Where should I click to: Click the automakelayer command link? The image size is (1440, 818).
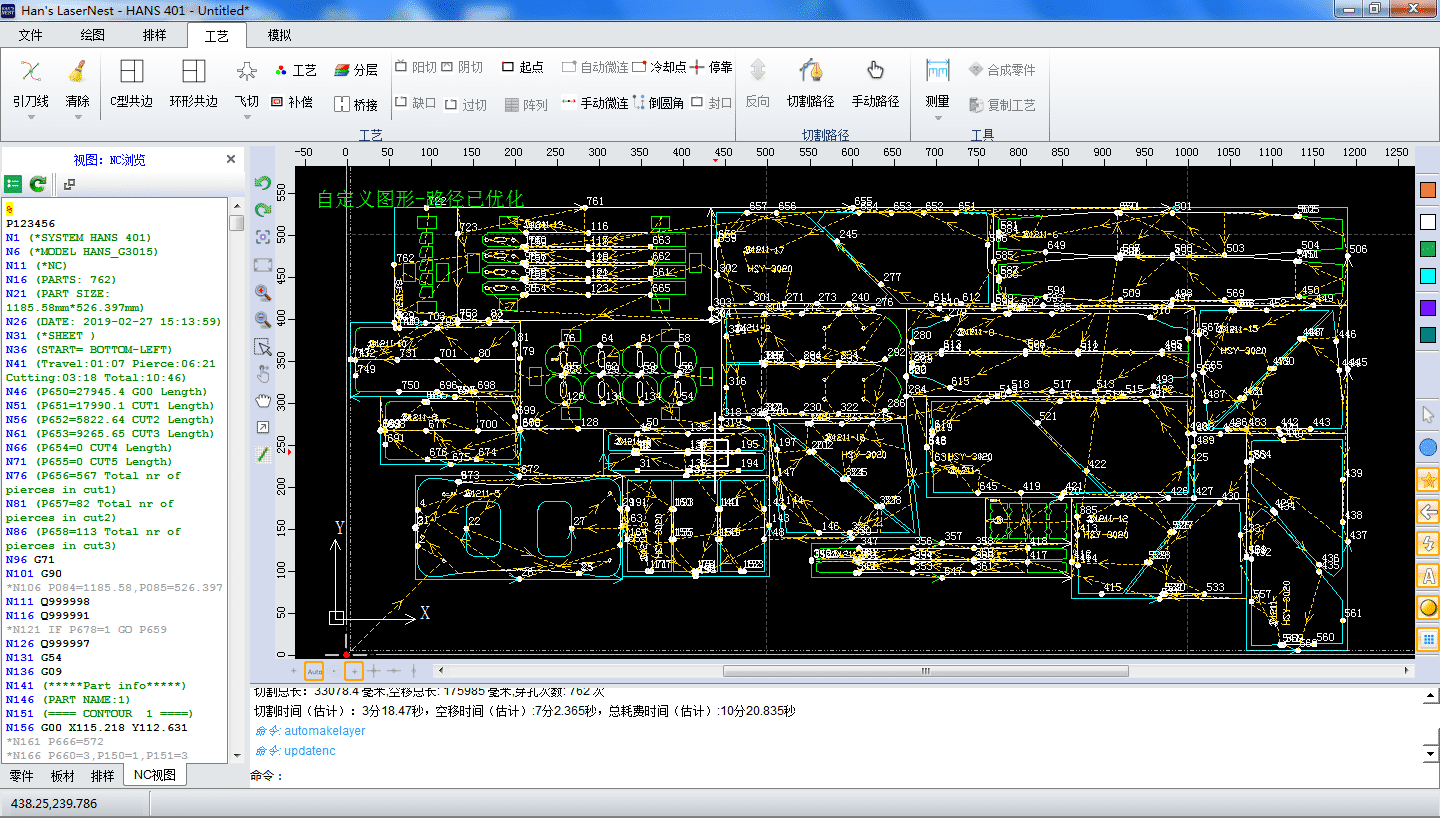point(324,731)
